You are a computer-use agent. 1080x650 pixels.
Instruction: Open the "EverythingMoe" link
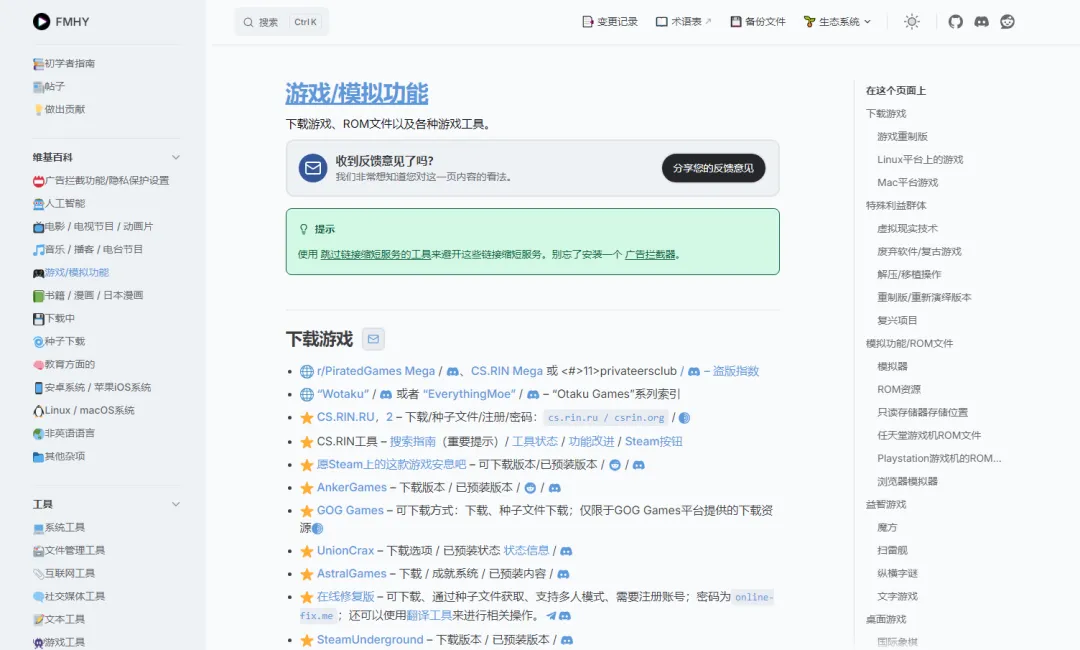469,394
